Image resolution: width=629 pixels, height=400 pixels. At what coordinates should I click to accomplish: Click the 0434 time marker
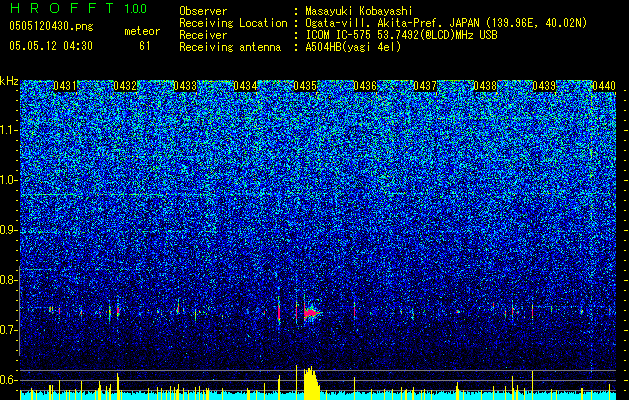(245, 86)
